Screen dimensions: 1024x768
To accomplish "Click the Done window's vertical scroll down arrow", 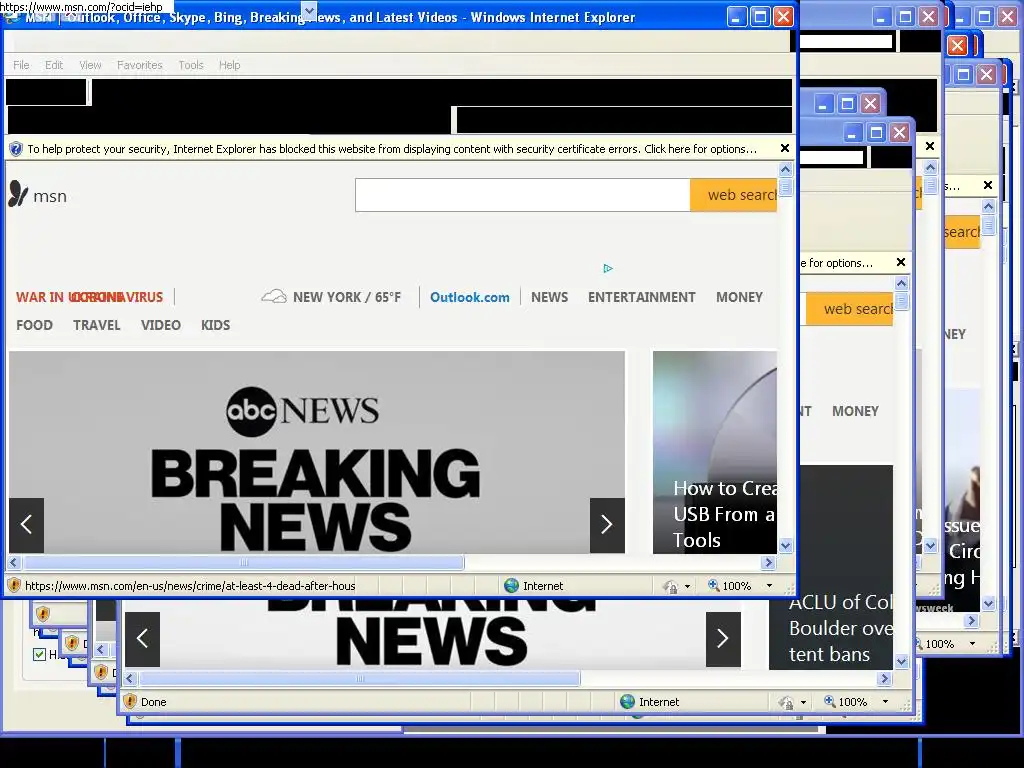I will [902, 662].
